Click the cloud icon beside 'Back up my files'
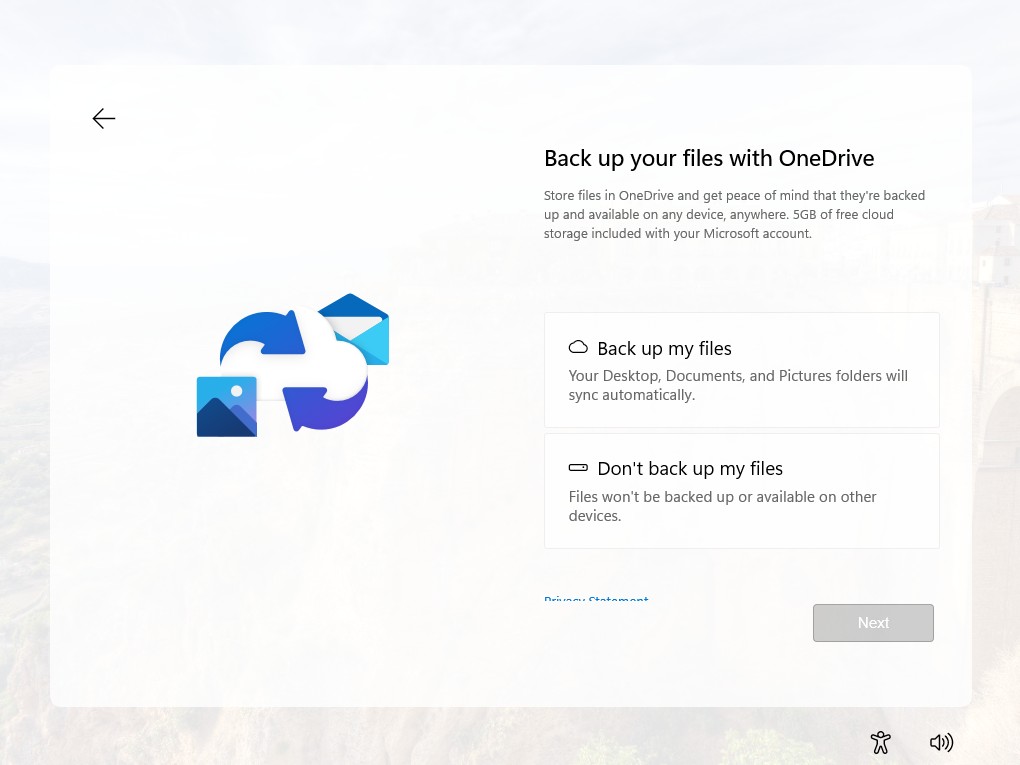Screen dimensions: 1020x765 point(578,347)
